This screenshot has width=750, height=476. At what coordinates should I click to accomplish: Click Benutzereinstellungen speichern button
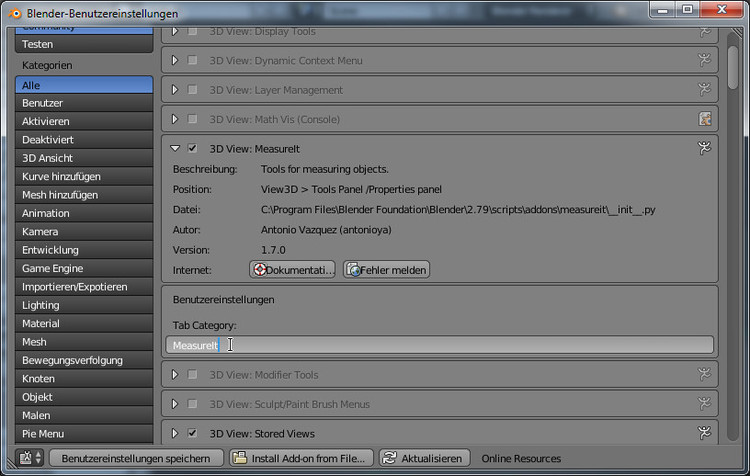point(136,458)
